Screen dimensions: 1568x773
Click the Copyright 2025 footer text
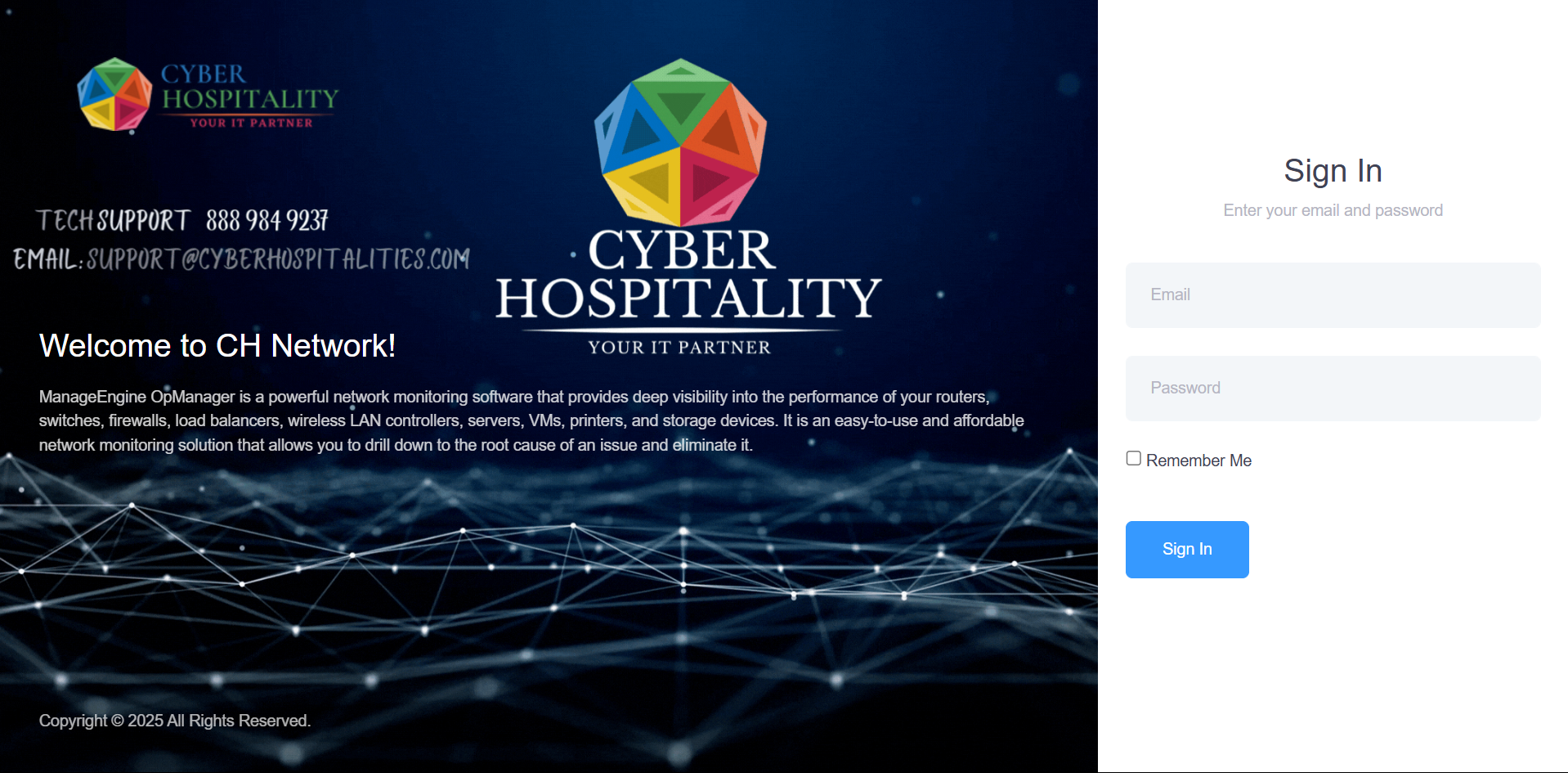(x=175, y=721)
